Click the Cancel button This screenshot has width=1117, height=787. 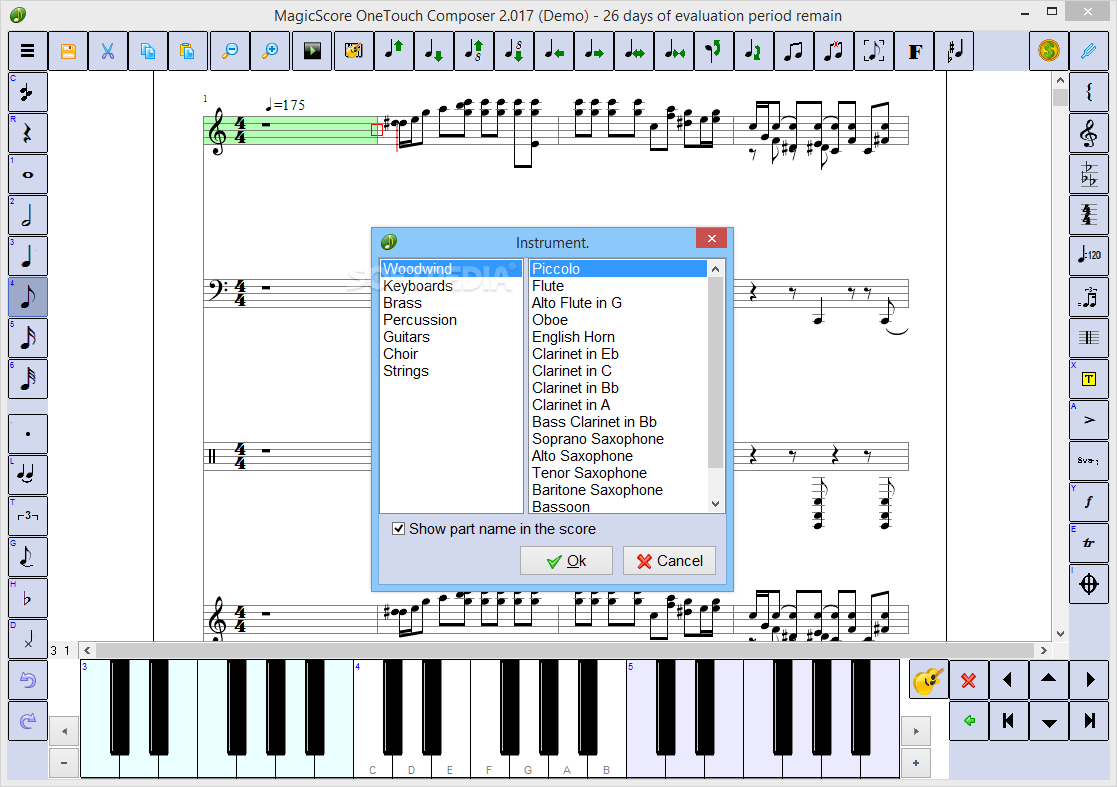(669, 561)
